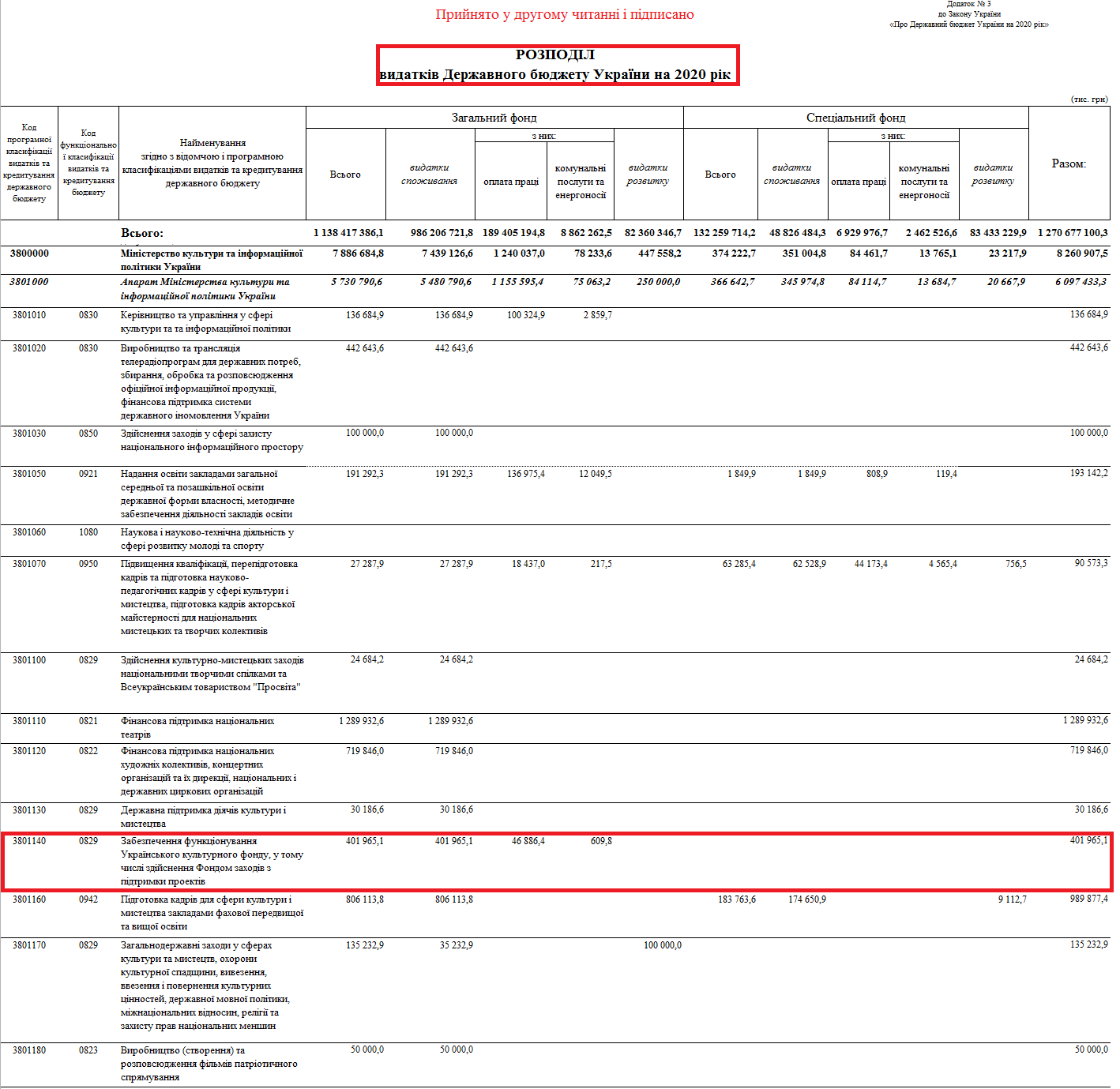Viewport: 1120px width, 1089px height.
Task: Click value 90 573,3 in Разом column
Action: click(x=1091, y=563)
